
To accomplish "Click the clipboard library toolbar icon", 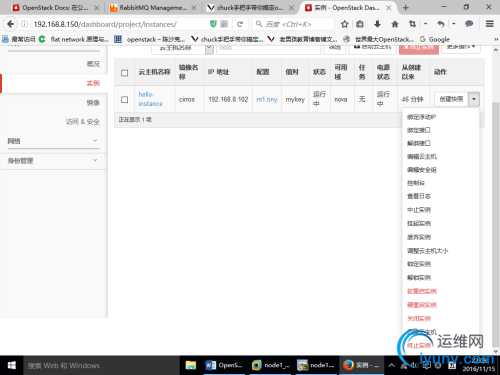I will pyautogui.click(x=360, y=24).
